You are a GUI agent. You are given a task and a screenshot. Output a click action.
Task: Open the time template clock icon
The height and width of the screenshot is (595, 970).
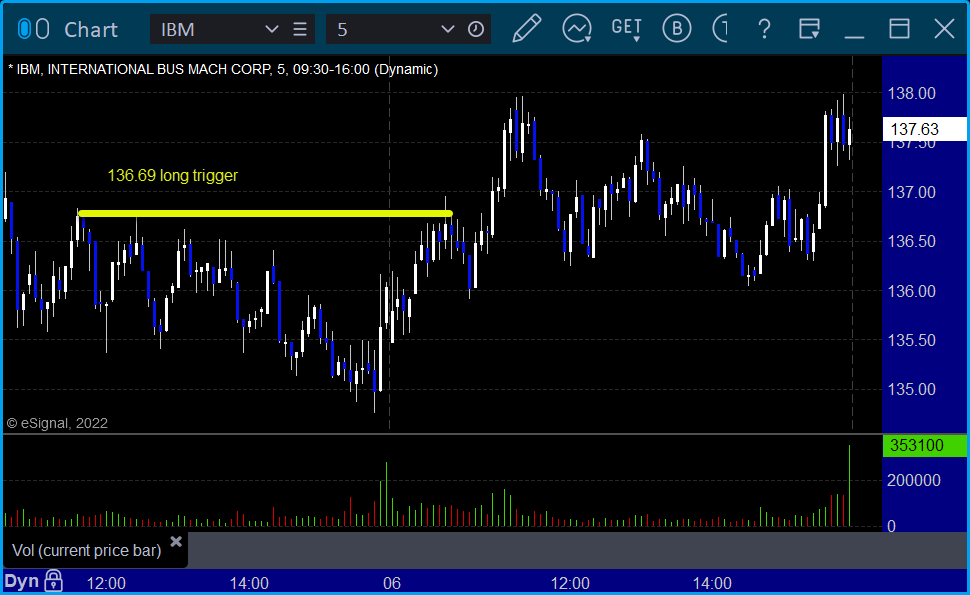pos(476,29)
